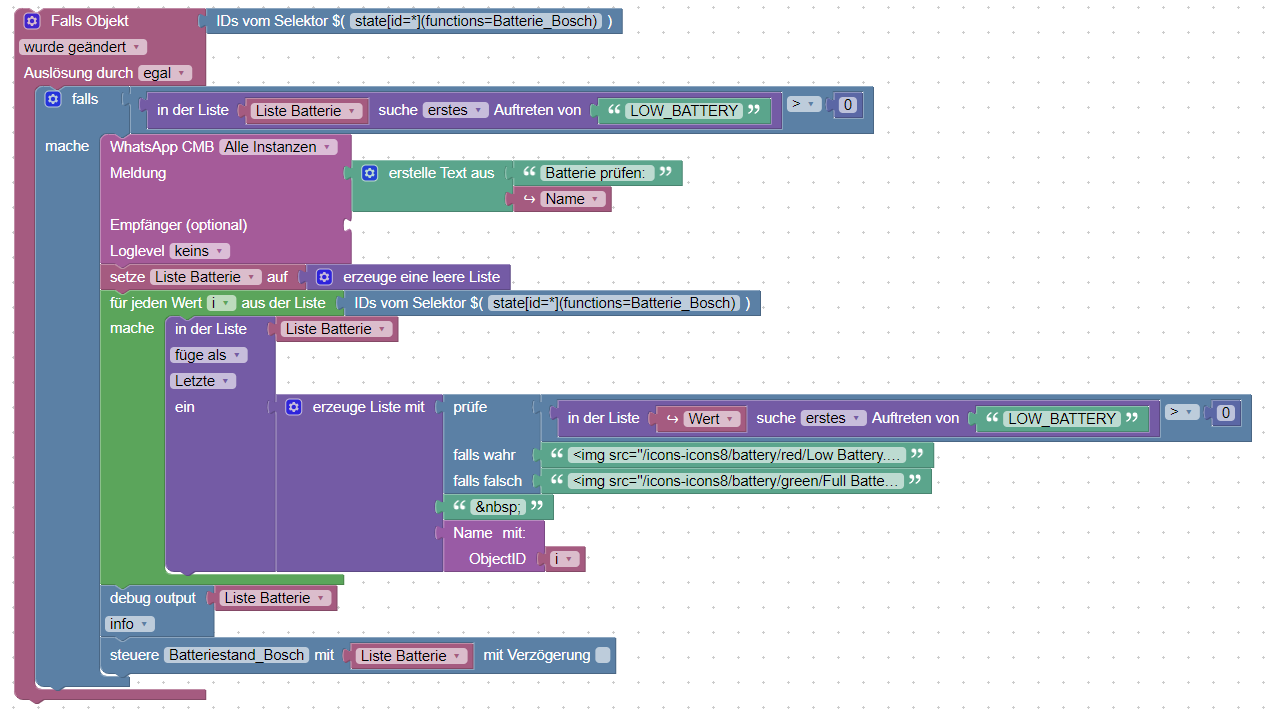This screenshot has width=1270, height=712.
Task: Edit selector text in top IDs vom Selektor
Action: coord(476,21)
